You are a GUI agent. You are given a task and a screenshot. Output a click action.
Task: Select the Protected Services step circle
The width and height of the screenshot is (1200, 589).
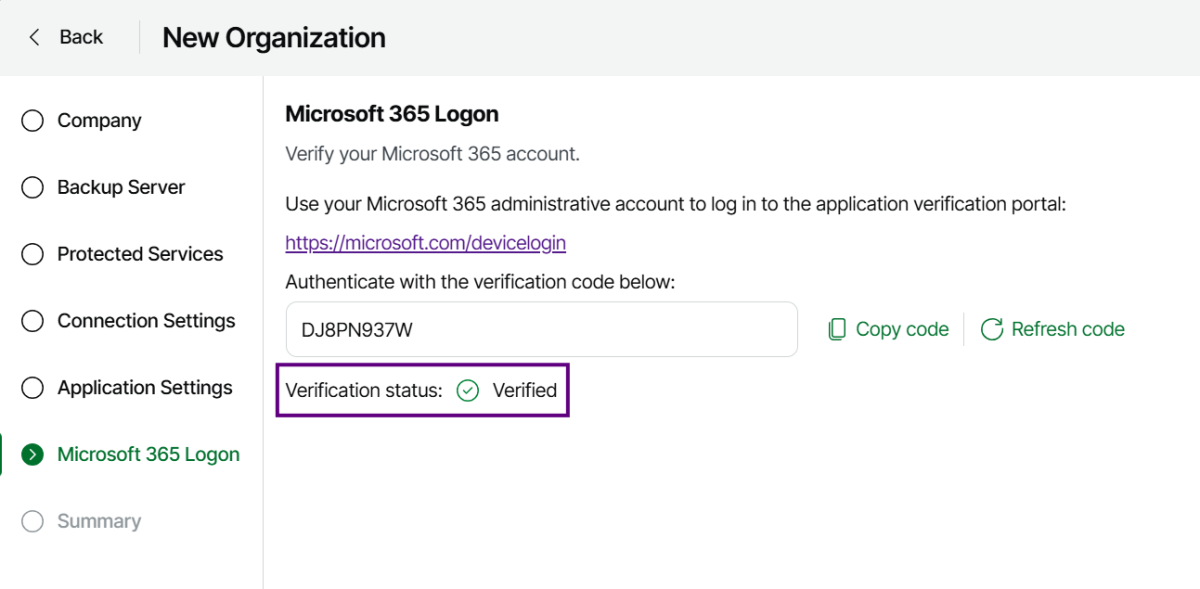[33, 255]
